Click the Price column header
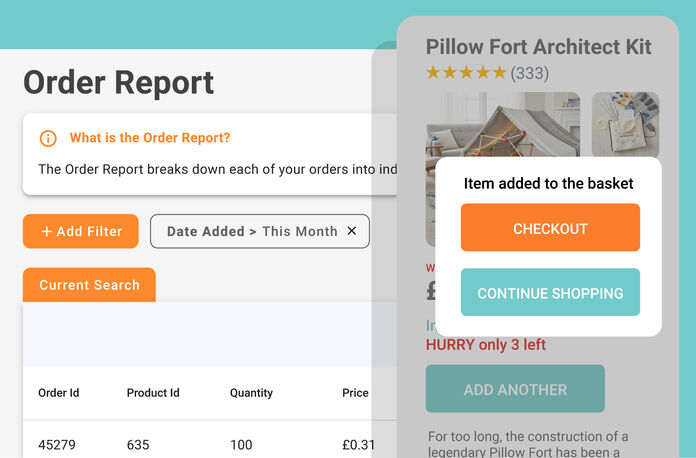The width and height of the screenshot is (696, 458). click(x=355, y=393)
